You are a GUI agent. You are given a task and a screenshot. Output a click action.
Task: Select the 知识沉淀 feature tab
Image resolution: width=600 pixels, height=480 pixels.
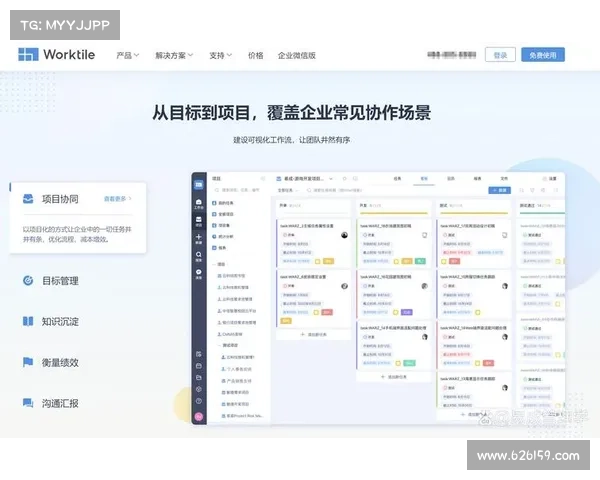point(51,321)
